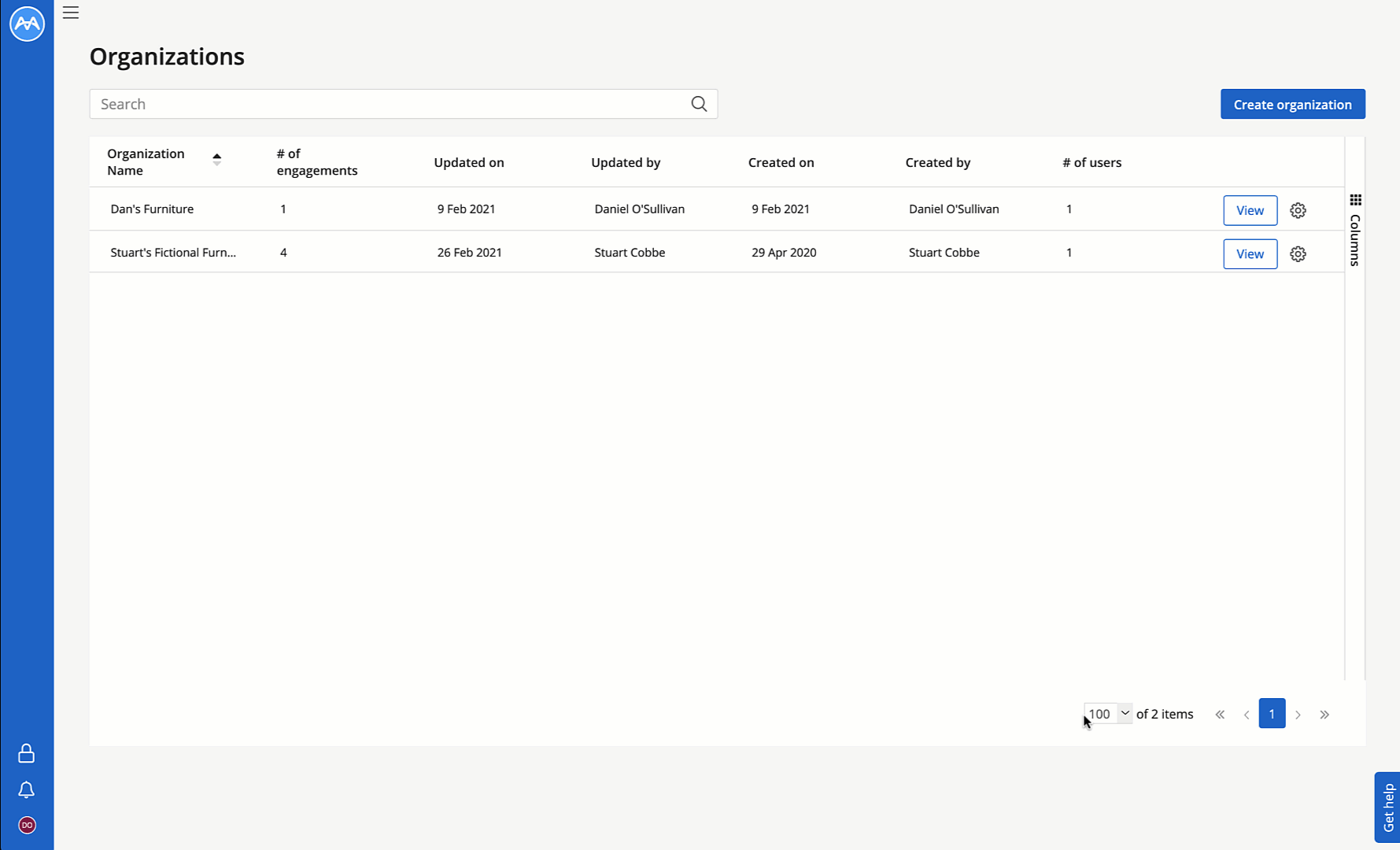Go to previous page
This screenshot has width=1400, height=850.
pos(1247,715)
